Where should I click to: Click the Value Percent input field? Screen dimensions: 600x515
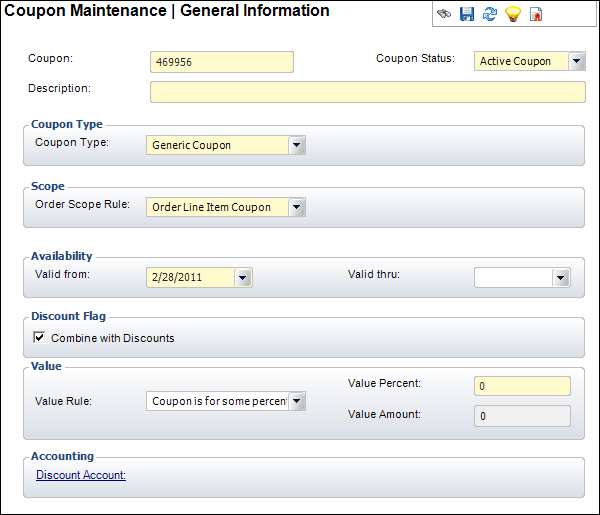(522, 386)
